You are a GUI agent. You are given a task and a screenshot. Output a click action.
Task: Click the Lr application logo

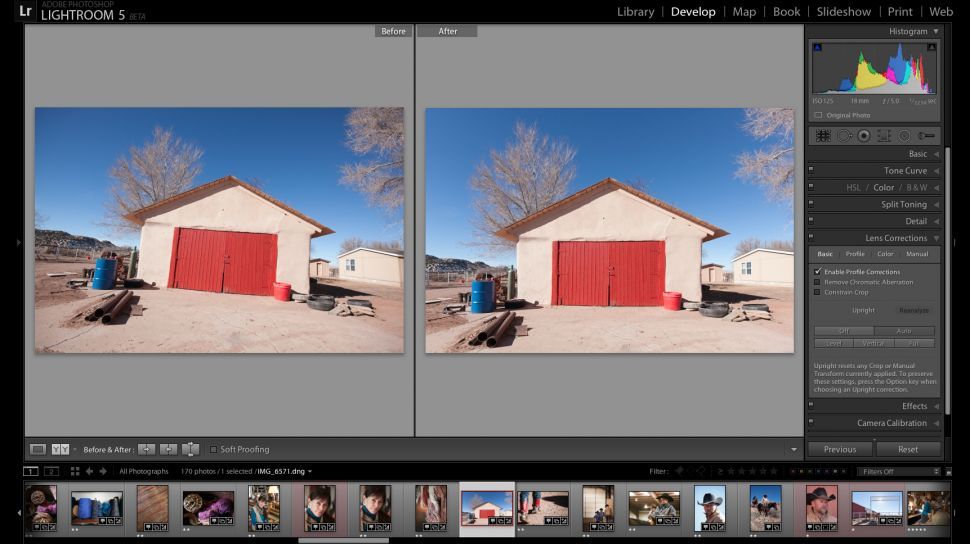[x=25, y=11]
